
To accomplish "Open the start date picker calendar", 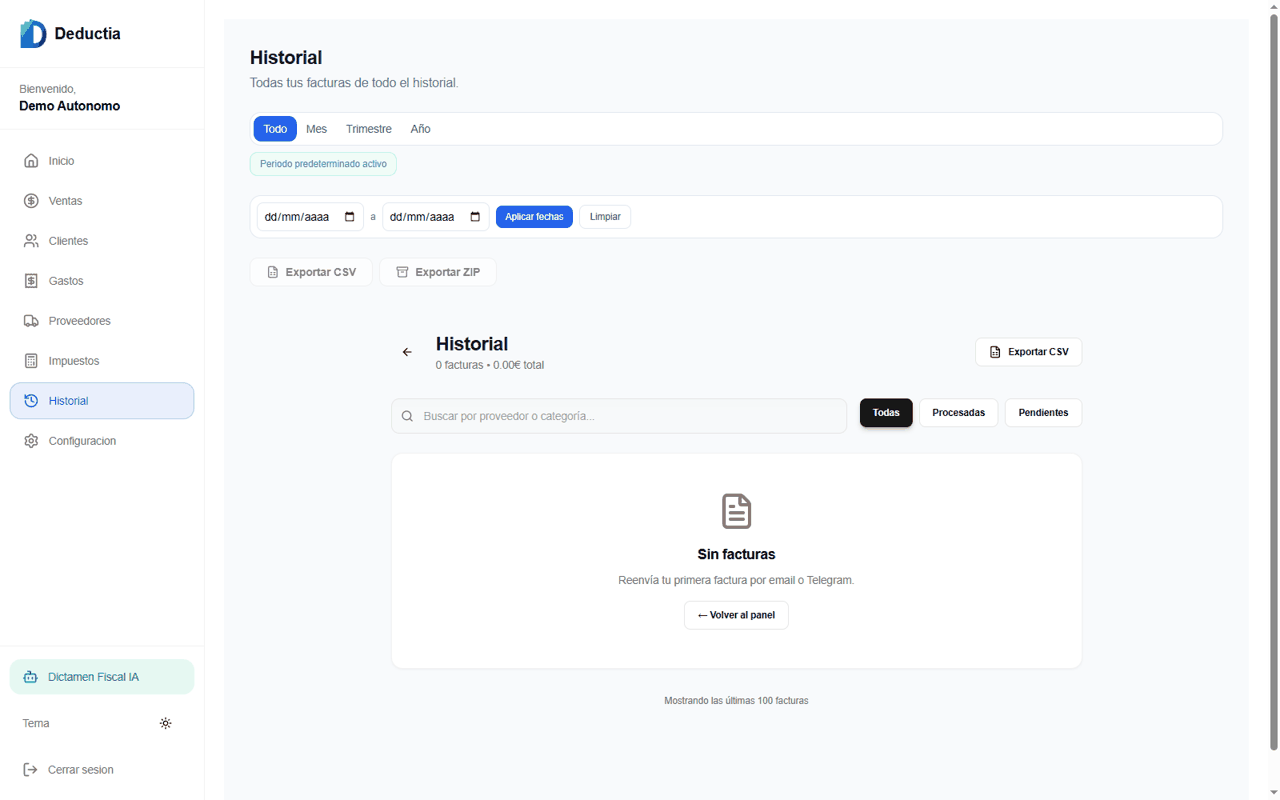I will (349, 216).
